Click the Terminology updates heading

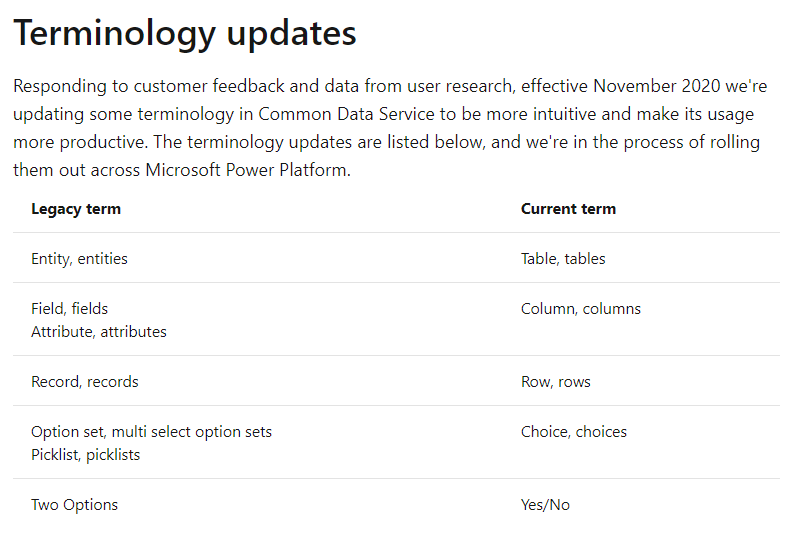click(x=185, y=34)
